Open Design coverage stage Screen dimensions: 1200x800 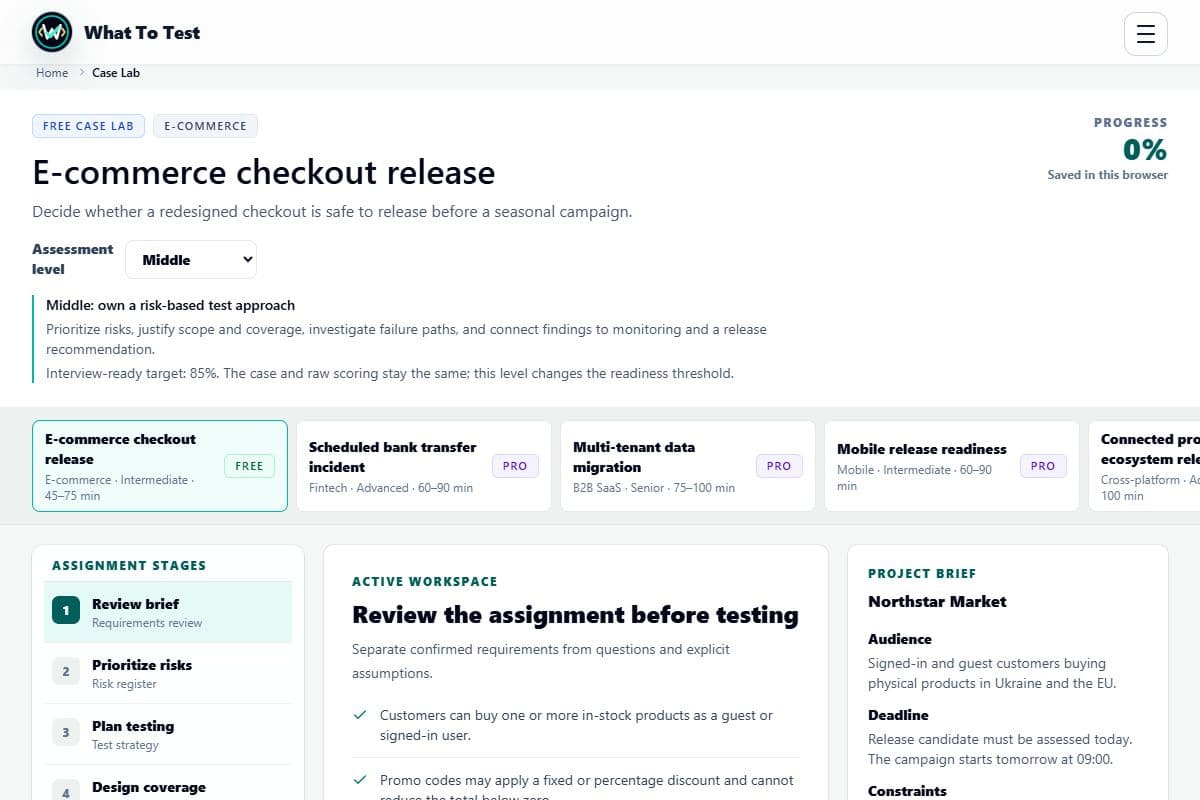pyautogui.click(x=168, y=783)
